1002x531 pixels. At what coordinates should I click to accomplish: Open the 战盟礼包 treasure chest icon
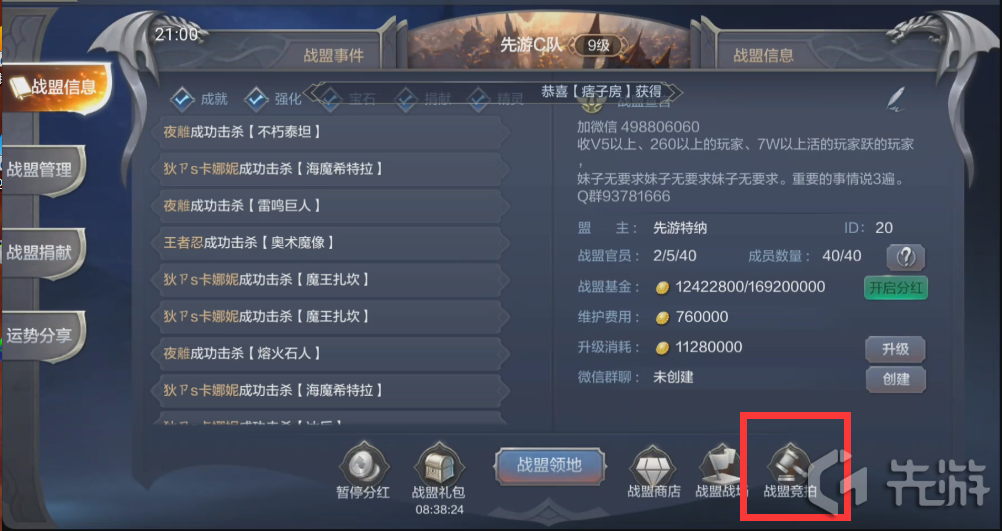pos(438,465)
